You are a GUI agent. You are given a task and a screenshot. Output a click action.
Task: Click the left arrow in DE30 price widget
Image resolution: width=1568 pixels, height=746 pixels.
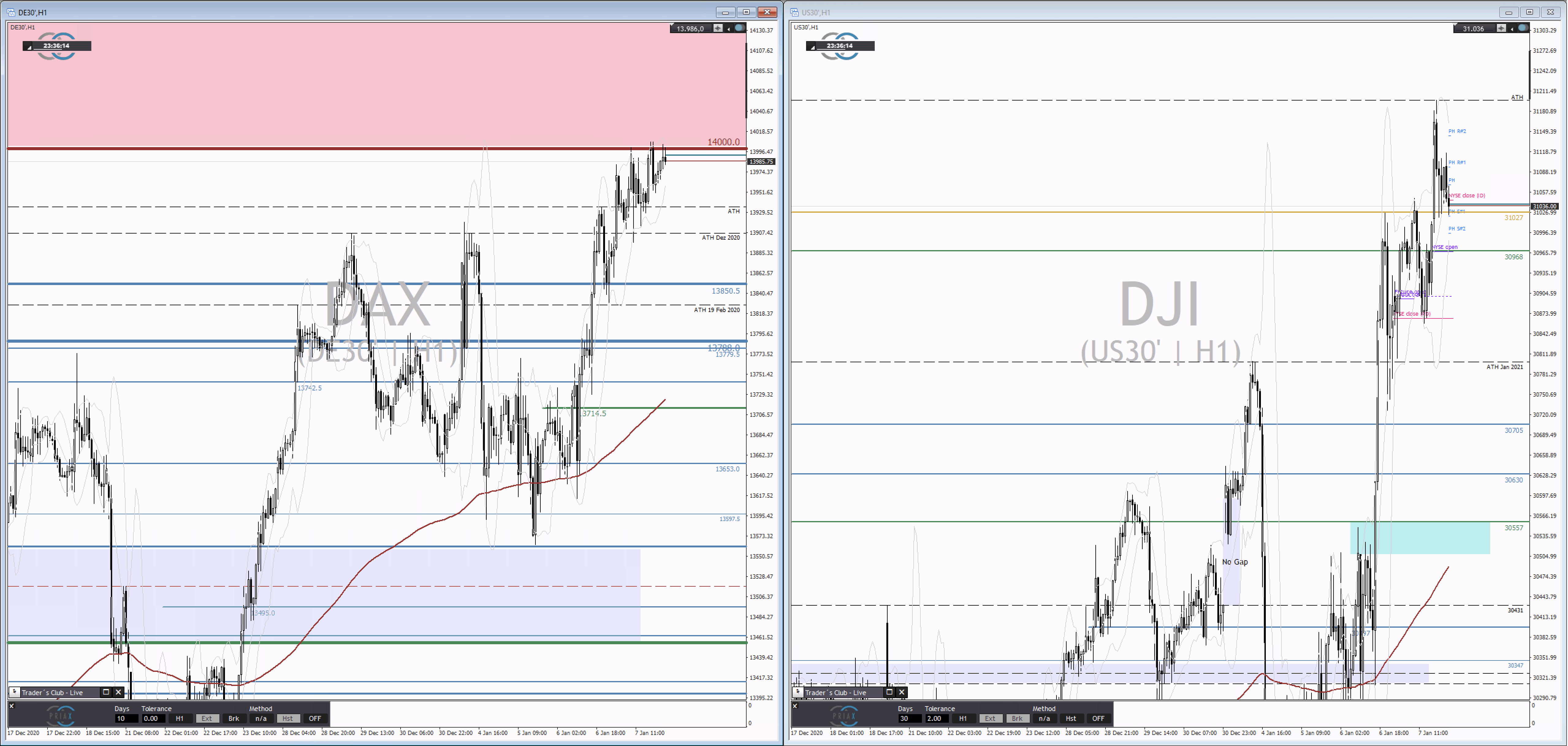point(729,29)
